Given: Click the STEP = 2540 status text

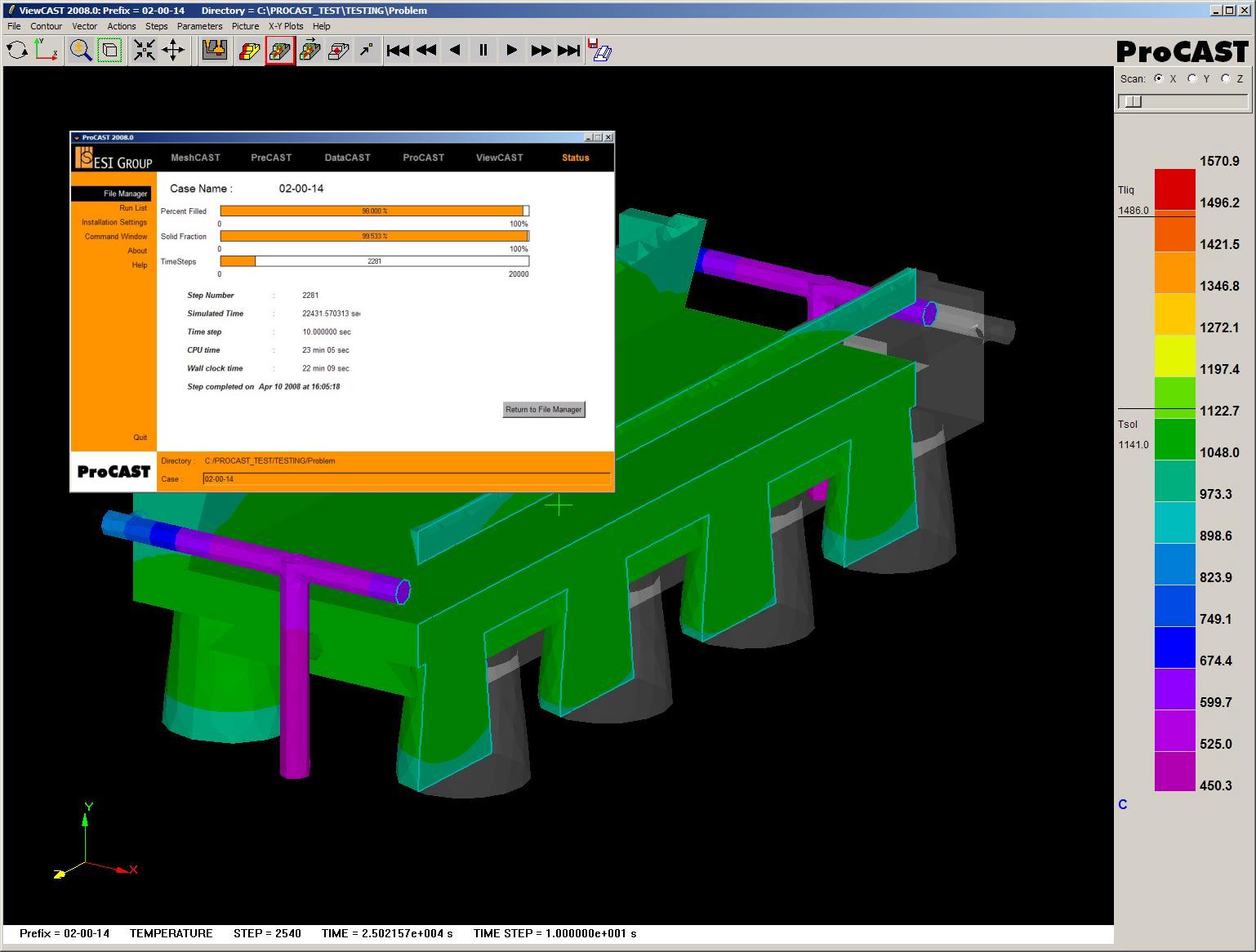Looking at the screenshot, I should [267, 933].
